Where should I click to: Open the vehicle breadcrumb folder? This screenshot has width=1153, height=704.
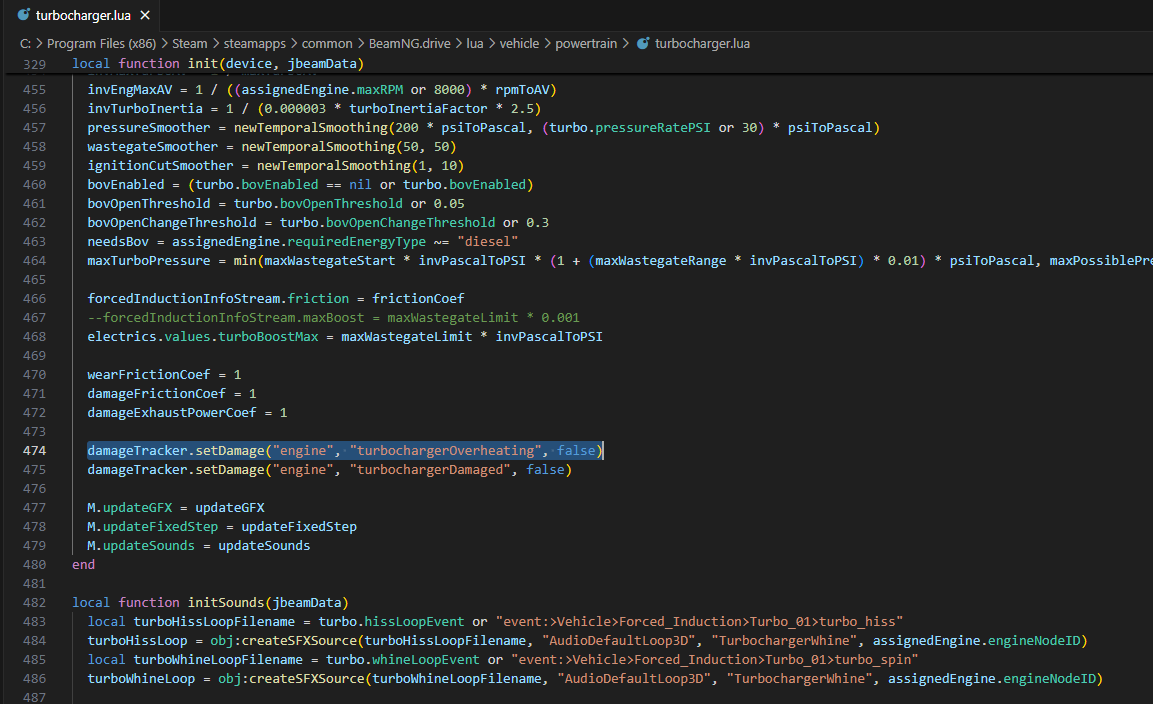point(519,43)
